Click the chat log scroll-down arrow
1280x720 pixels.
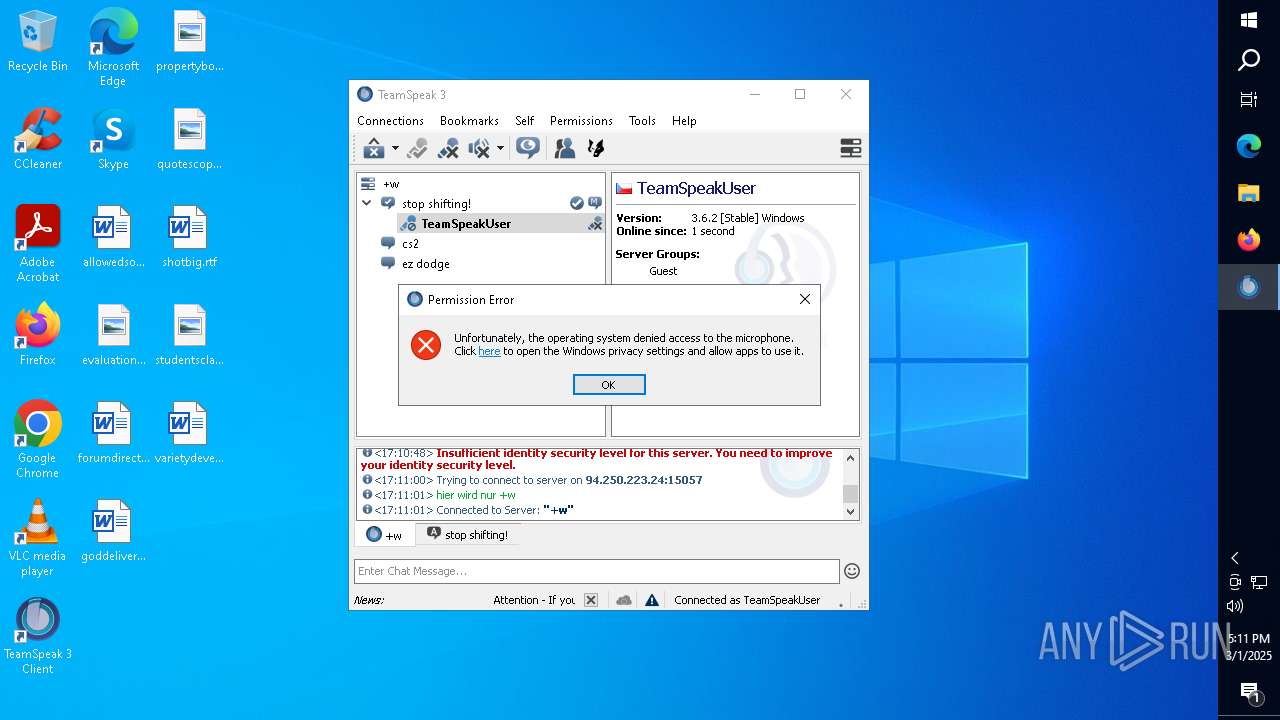[851, 511]
